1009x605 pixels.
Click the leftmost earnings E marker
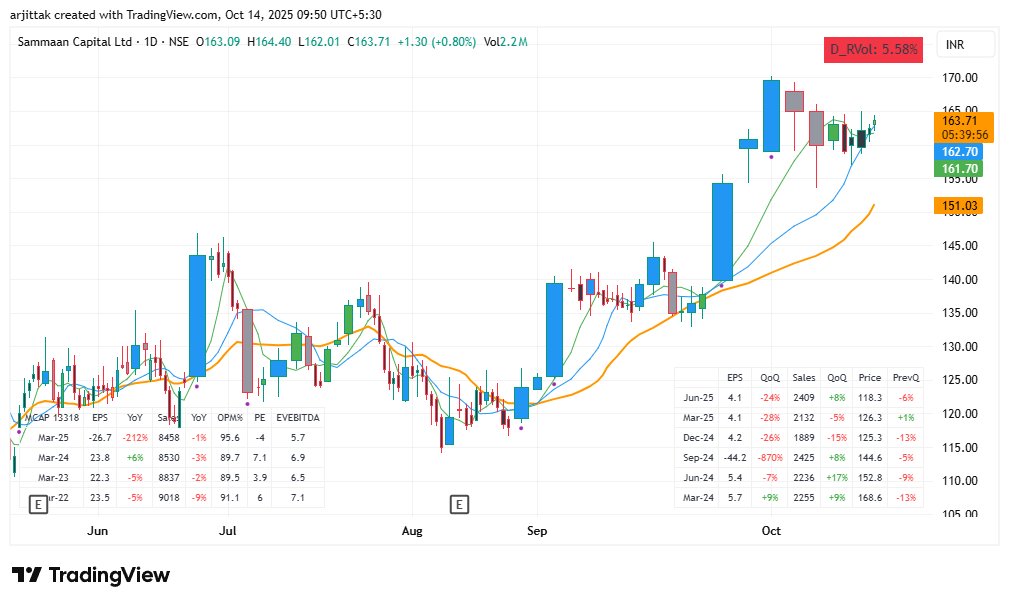click(38, 505)
